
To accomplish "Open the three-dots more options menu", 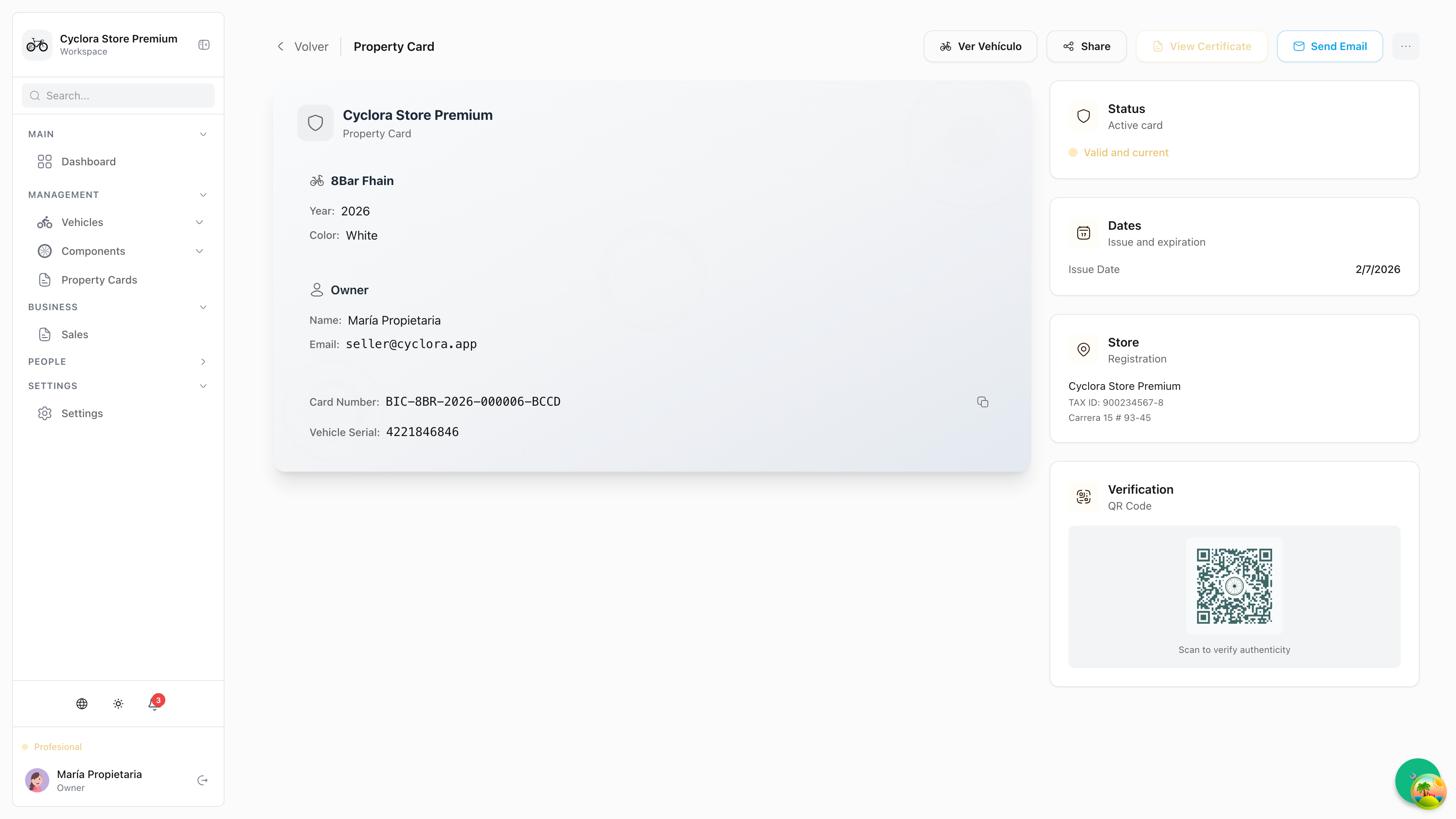I will click(x=1406, y=46).
